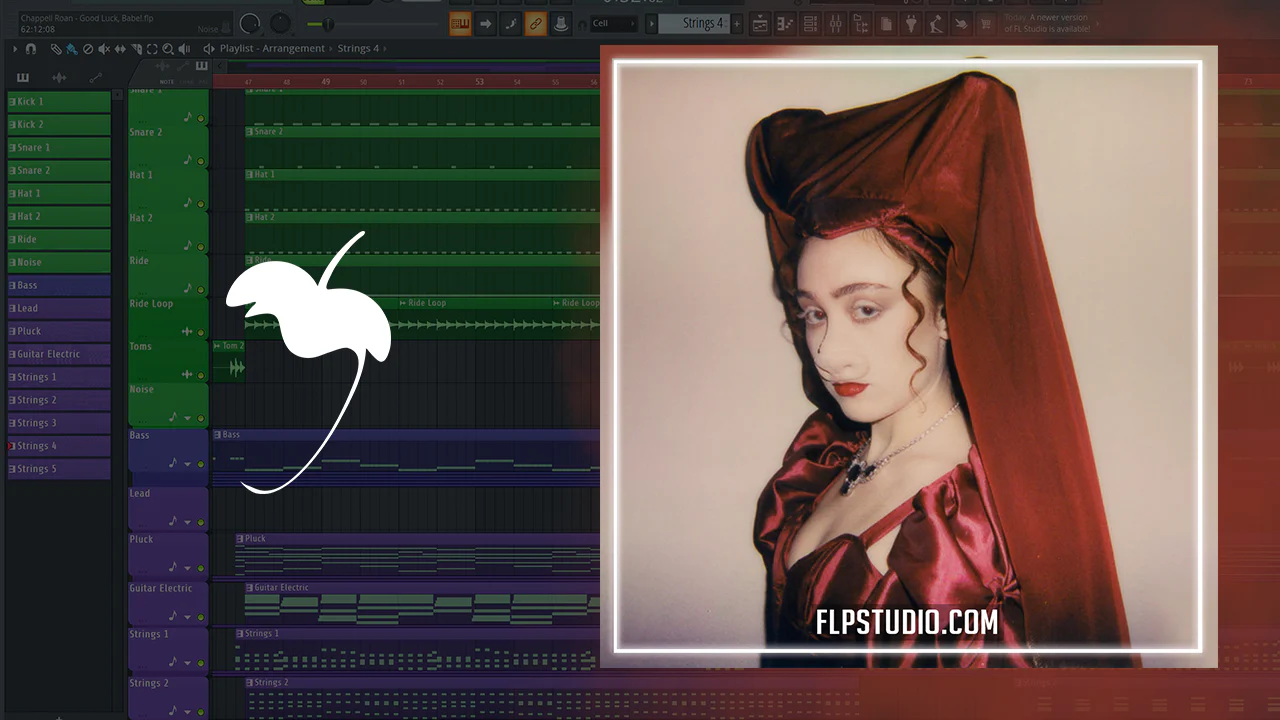1280x720 pixels.
Task: Open Strings 4 breadcrumb in playlist title
Action: (x=358, y=48)
